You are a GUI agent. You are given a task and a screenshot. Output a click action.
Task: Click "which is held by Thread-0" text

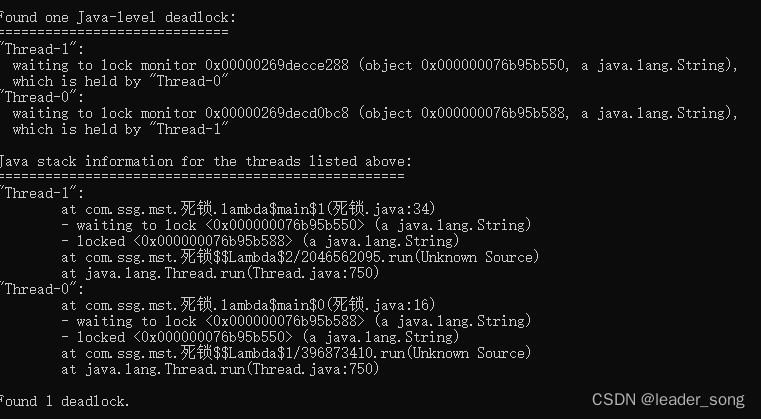120,81
